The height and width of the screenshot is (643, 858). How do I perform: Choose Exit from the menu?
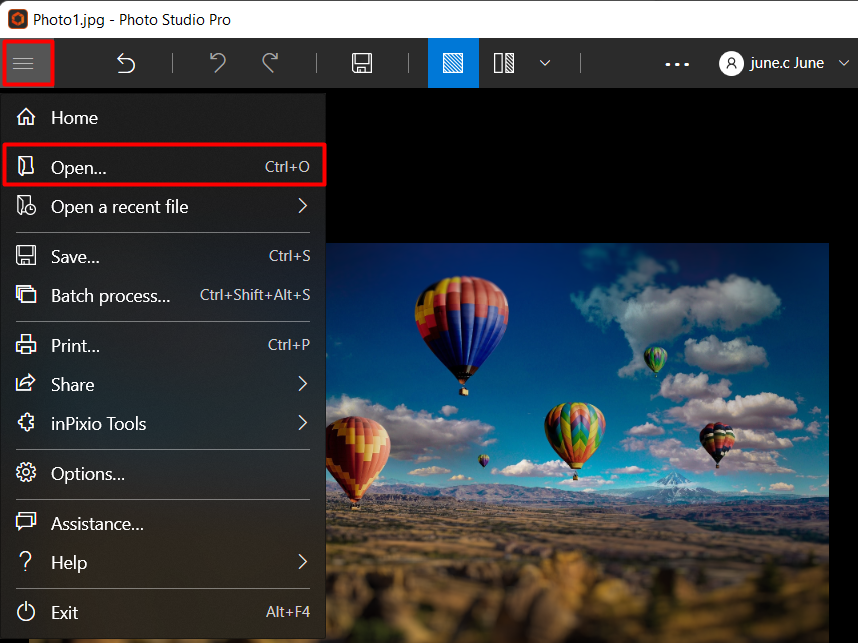tap(164, 612)
